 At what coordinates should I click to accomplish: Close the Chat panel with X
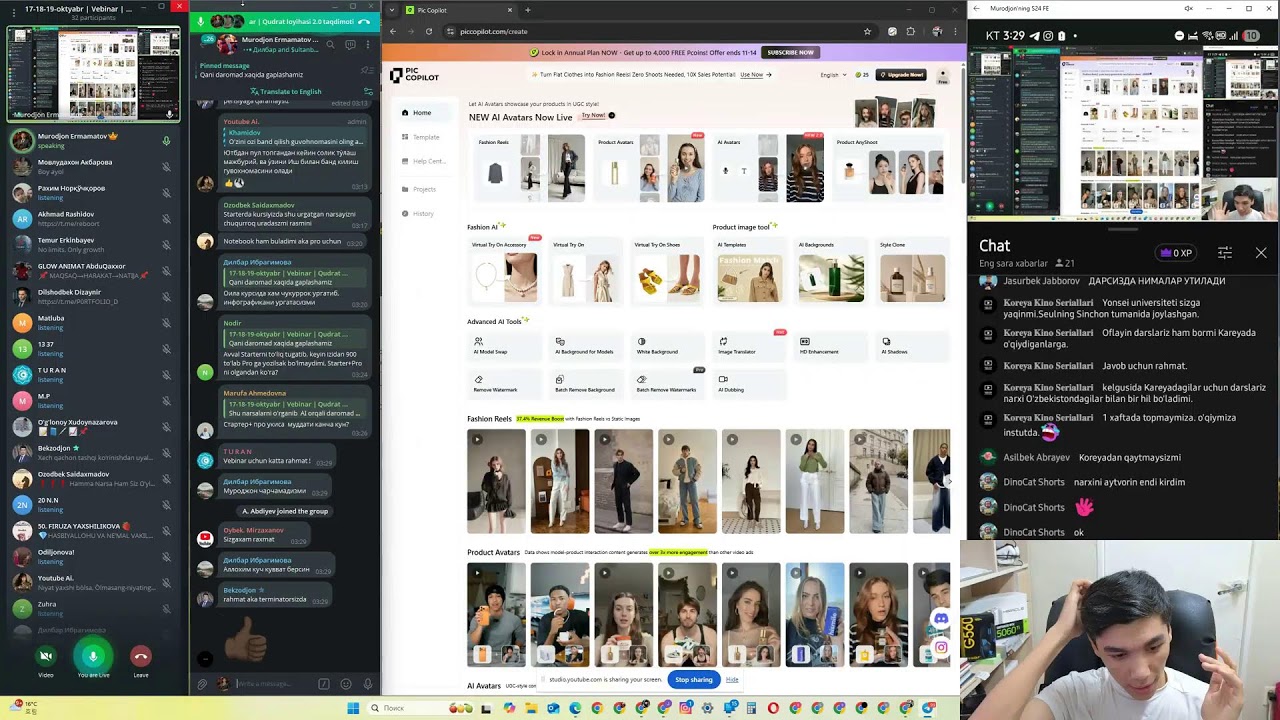click(1261, 253)
